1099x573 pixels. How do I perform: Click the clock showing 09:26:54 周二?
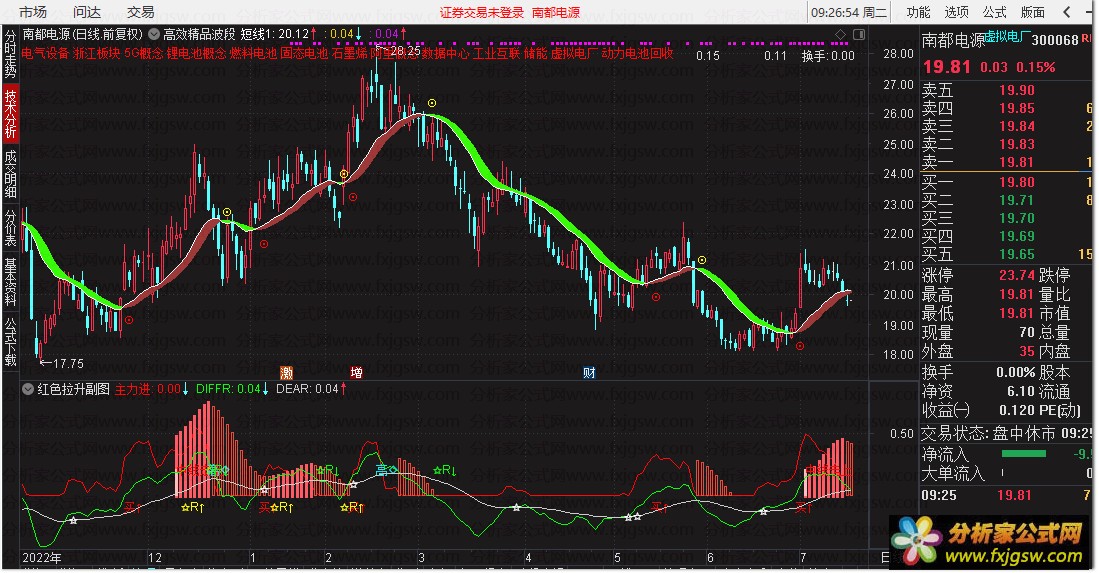(849, 12)
